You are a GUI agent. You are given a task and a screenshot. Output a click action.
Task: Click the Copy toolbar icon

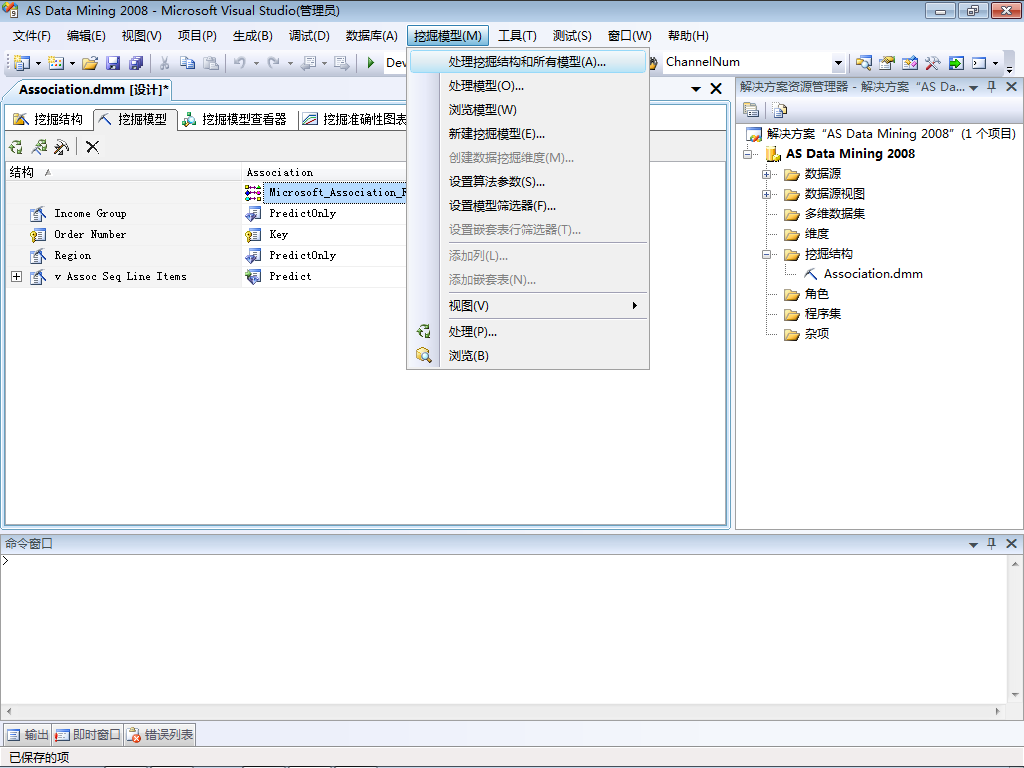click(187, 63)
